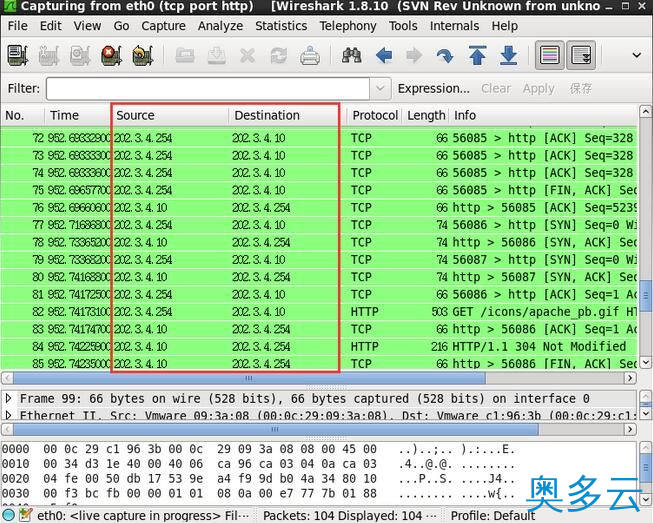This screenshot has height=523, width=653.
Task: Sort packets by the Time column
Action: coord(78,115)
